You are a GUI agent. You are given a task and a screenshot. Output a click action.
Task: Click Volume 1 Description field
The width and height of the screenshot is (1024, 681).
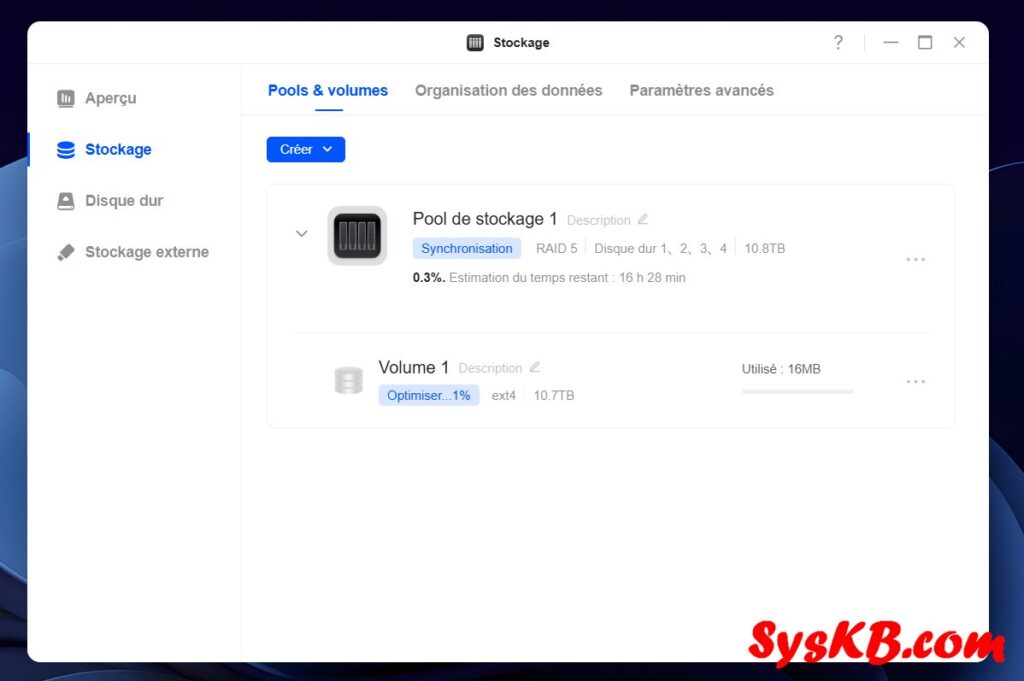[x=490, y=368]
